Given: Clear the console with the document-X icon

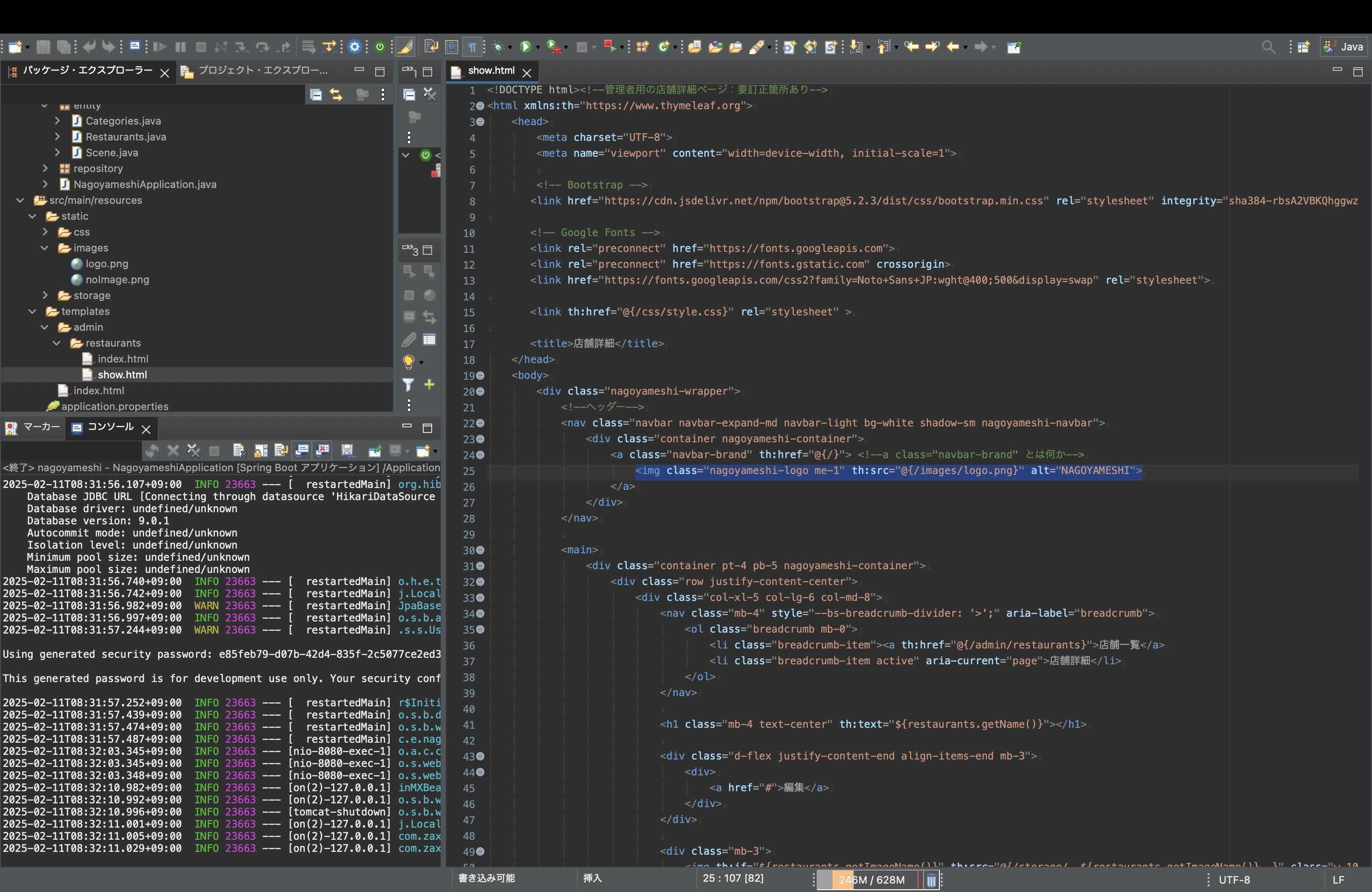Looking at the screenshot, I should click(x=239, y=450).
